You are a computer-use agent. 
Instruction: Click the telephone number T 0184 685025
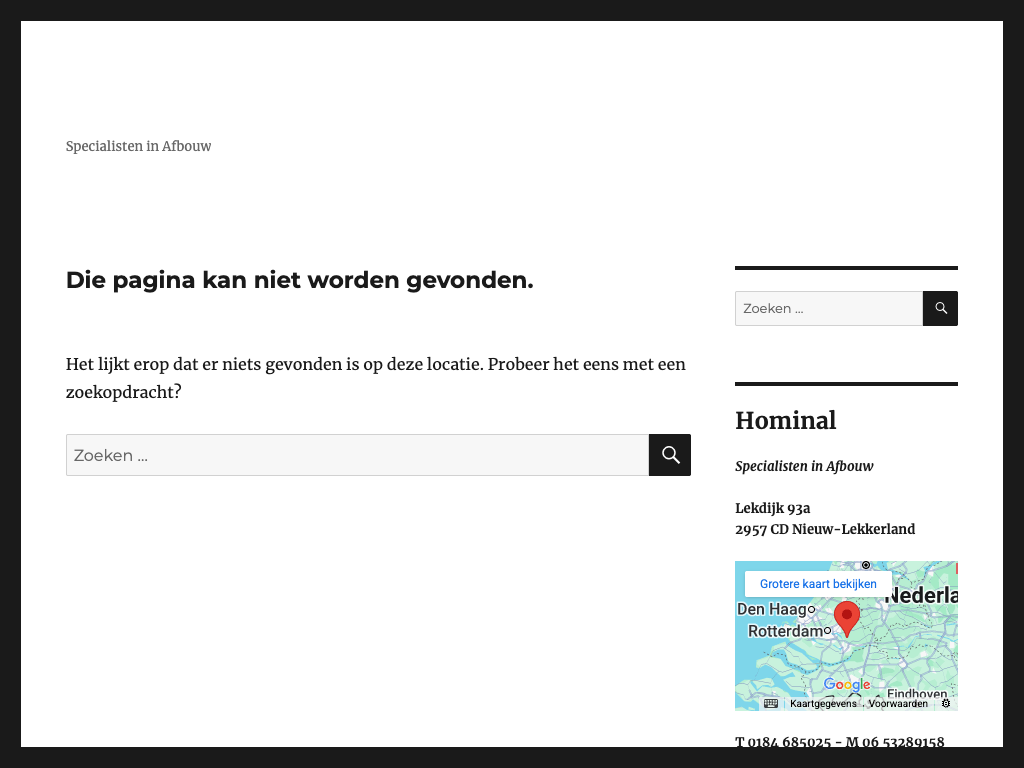[x=783, y=742]
